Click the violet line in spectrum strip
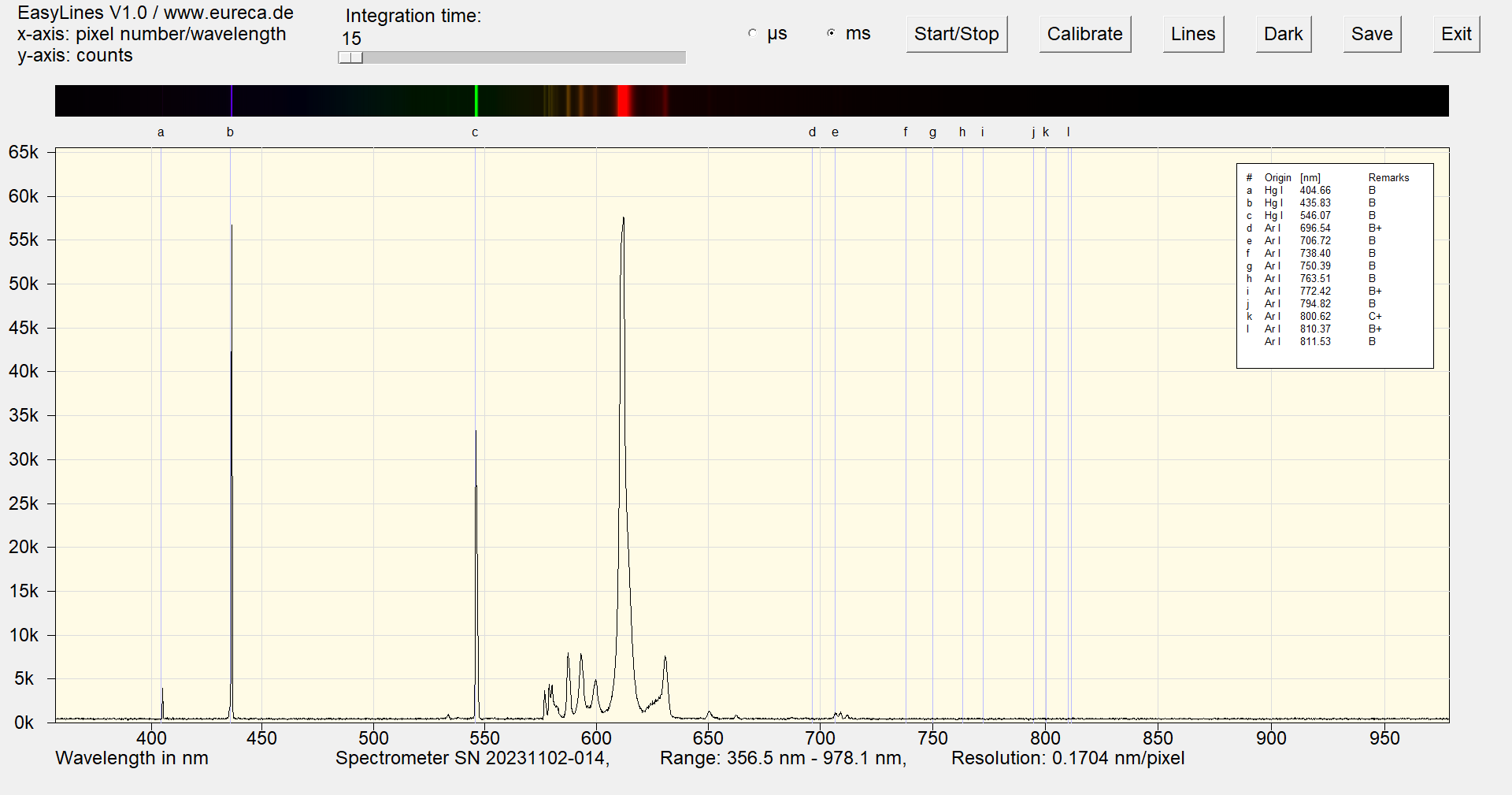The image size is (1512, 795). [232, 101]
